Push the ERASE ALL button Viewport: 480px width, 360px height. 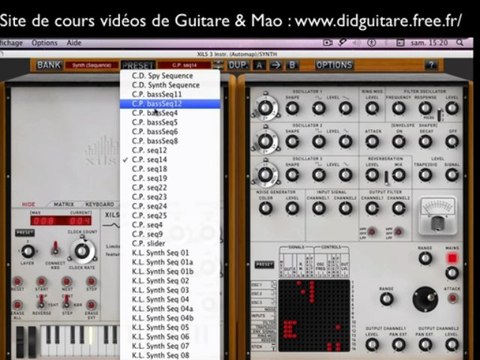pyautogui.click(x=18, y=305)
